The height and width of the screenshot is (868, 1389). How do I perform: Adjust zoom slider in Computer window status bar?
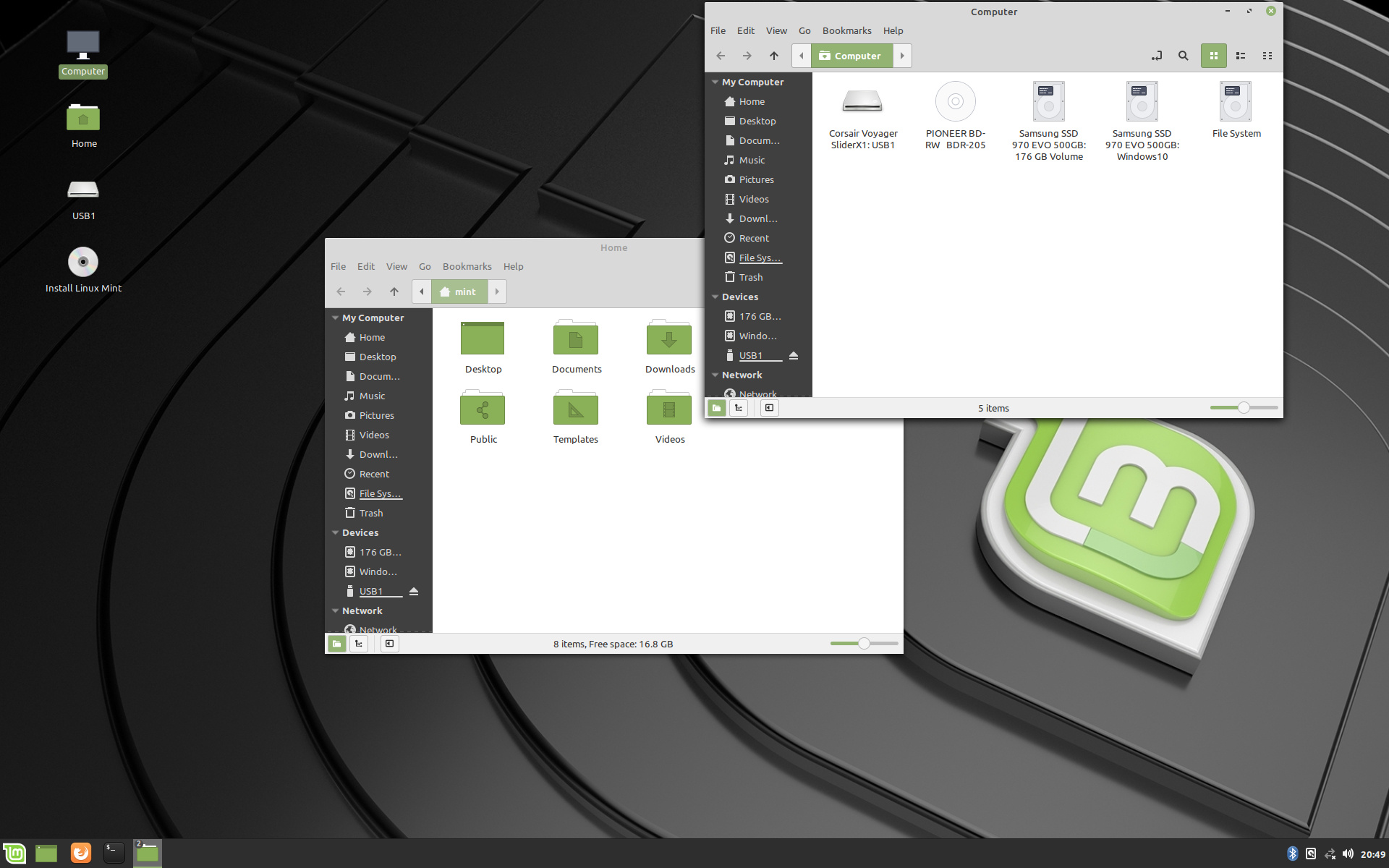pos(1243,408)
